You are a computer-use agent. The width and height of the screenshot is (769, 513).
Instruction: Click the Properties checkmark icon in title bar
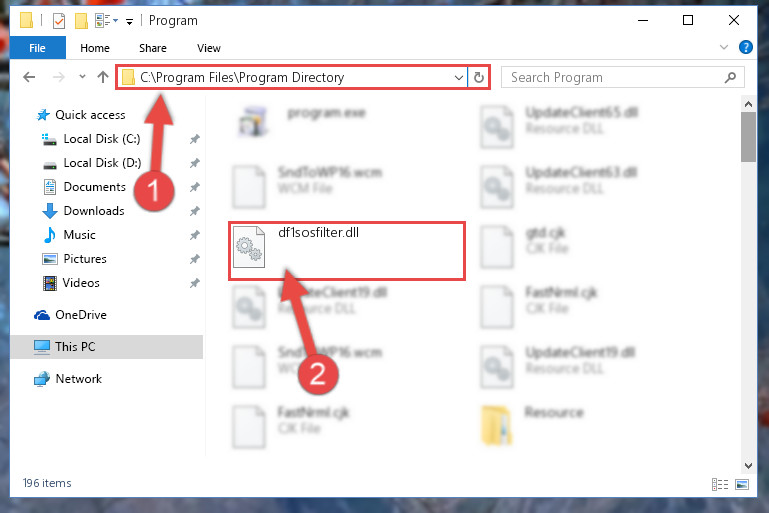click(x=59, y=21)
